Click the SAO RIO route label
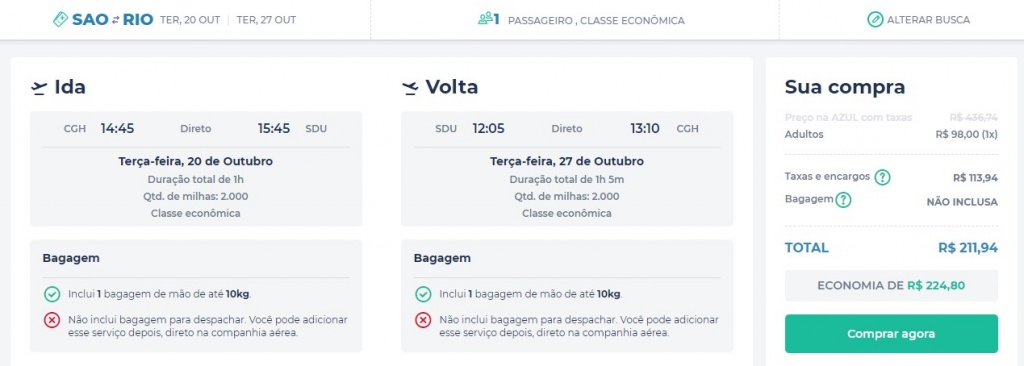This screenshot has width=1024, height=366. tap(112, 20)
